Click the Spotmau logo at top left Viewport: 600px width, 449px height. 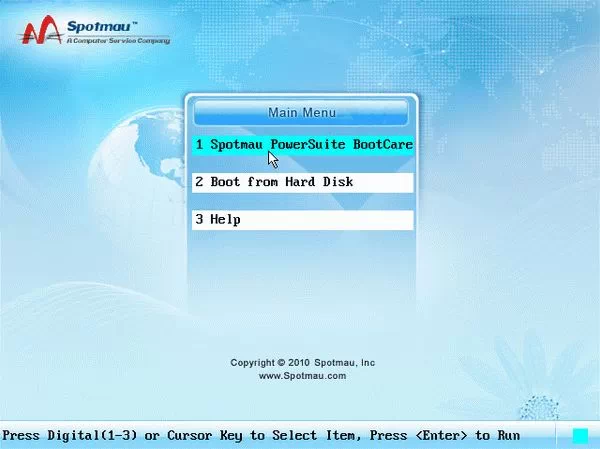coord(94,31)
